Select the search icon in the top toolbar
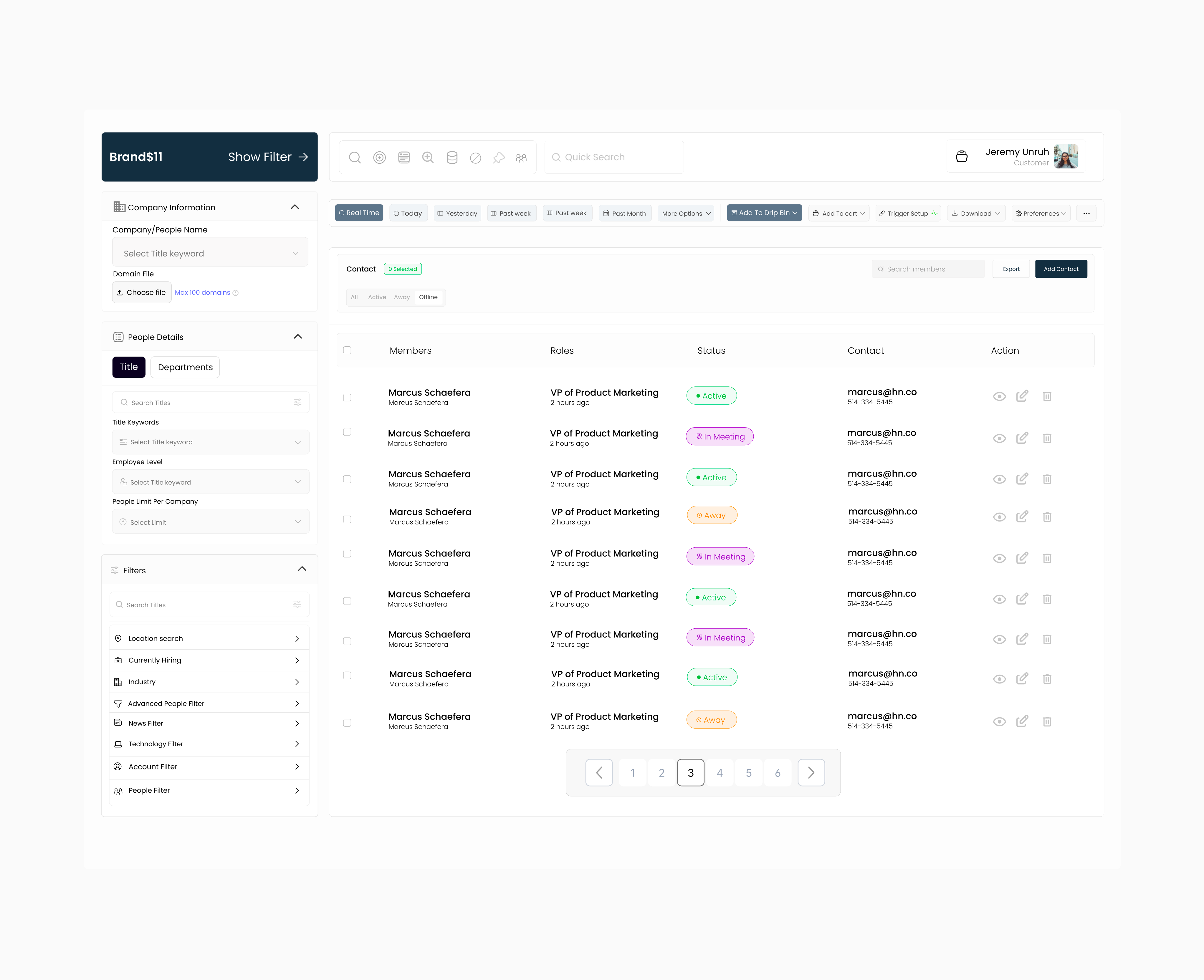Viewport: 1204px width, 980px height. tap(355, 157)
